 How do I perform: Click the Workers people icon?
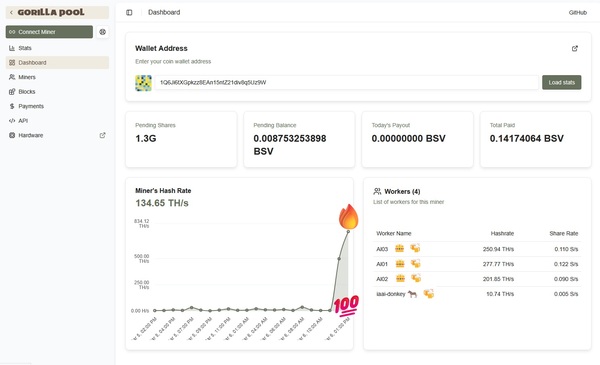377,191
